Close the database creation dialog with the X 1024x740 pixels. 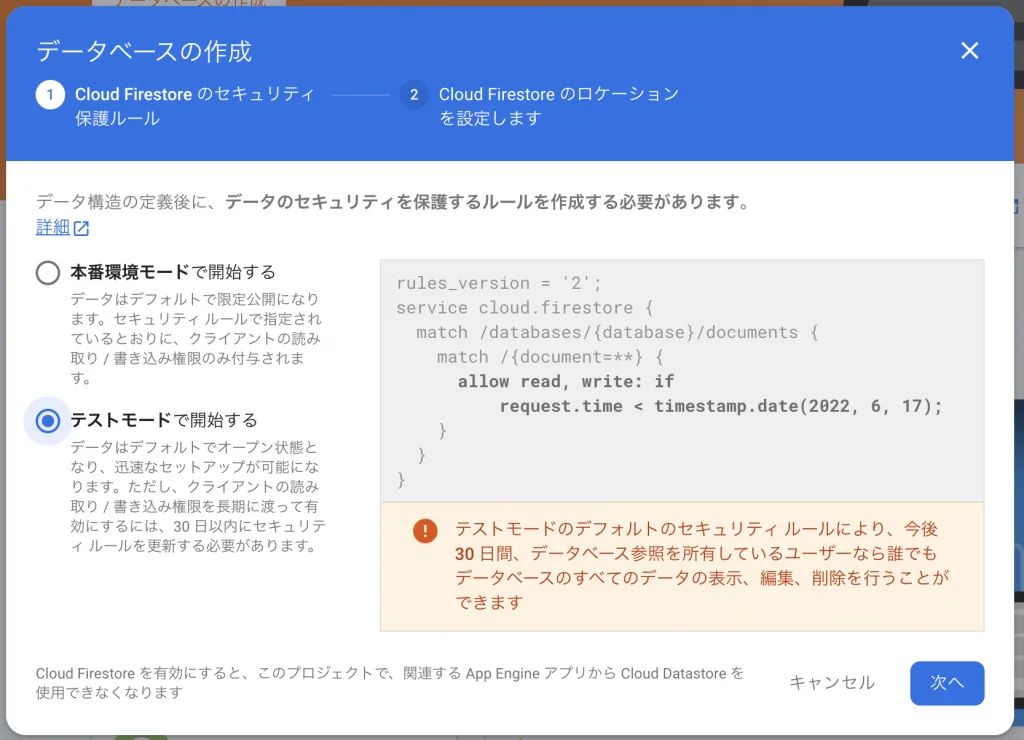tap(969, 51)
